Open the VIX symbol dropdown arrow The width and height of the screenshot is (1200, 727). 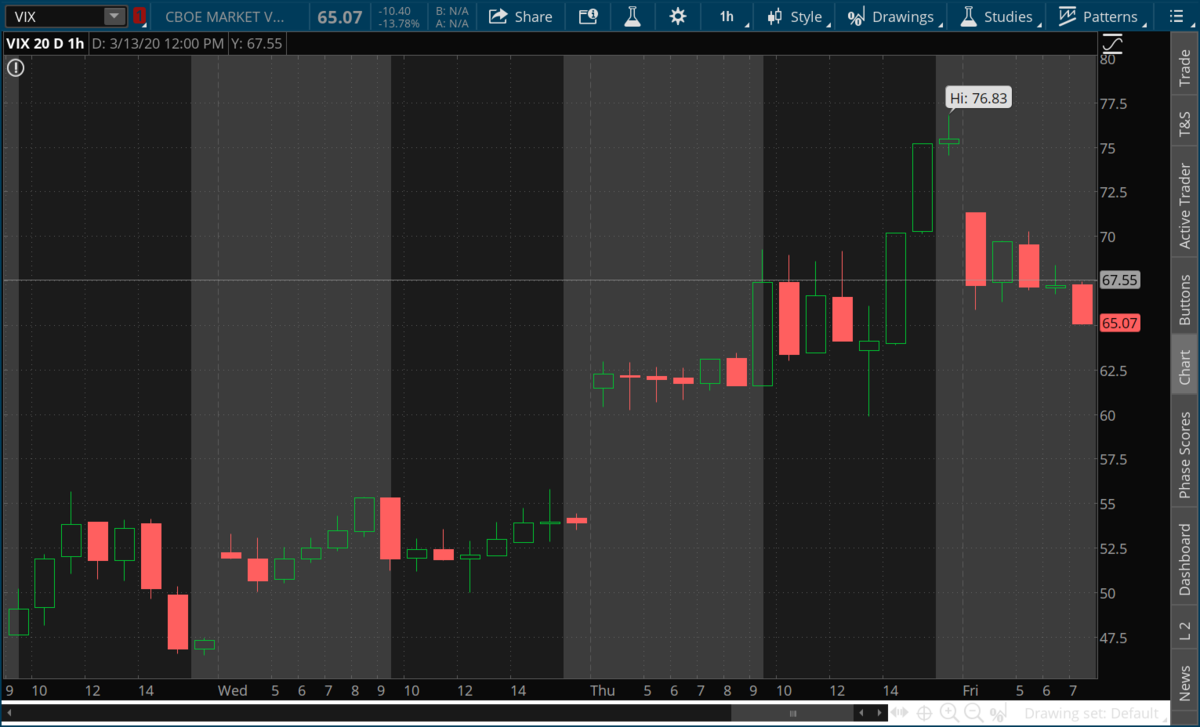pos(115,16)
